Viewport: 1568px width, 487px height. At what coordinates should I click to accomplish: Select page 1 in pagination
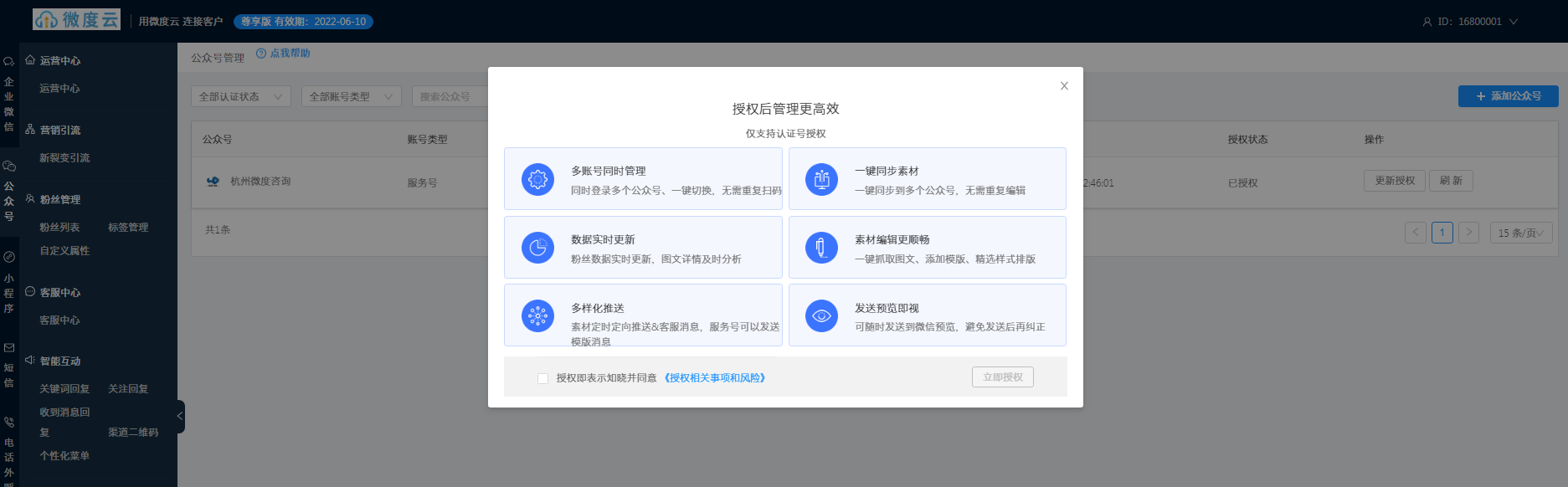(x=1442, y=233)
